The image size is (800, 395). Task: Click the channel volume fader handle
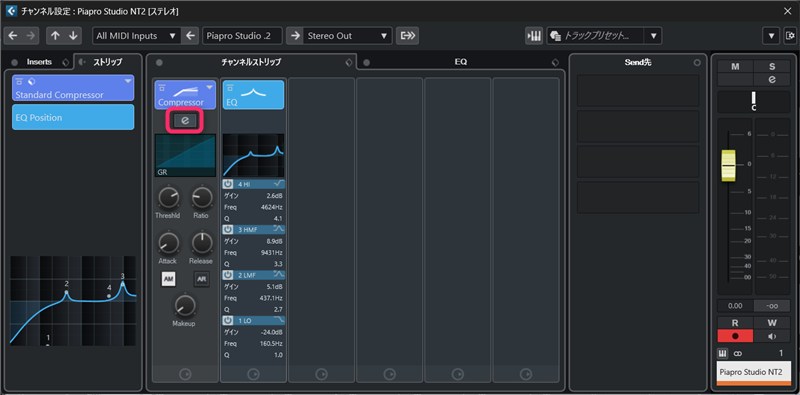pos(729,166)
